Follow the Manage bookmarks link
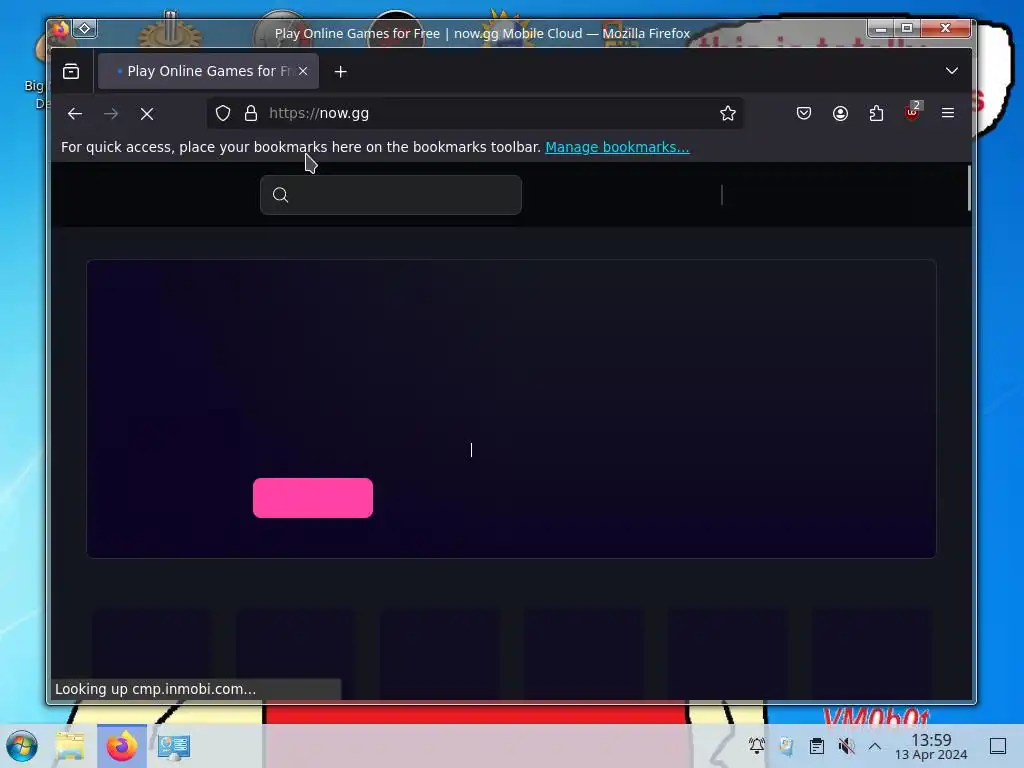The image size is (1024, 768). (617, 147)
